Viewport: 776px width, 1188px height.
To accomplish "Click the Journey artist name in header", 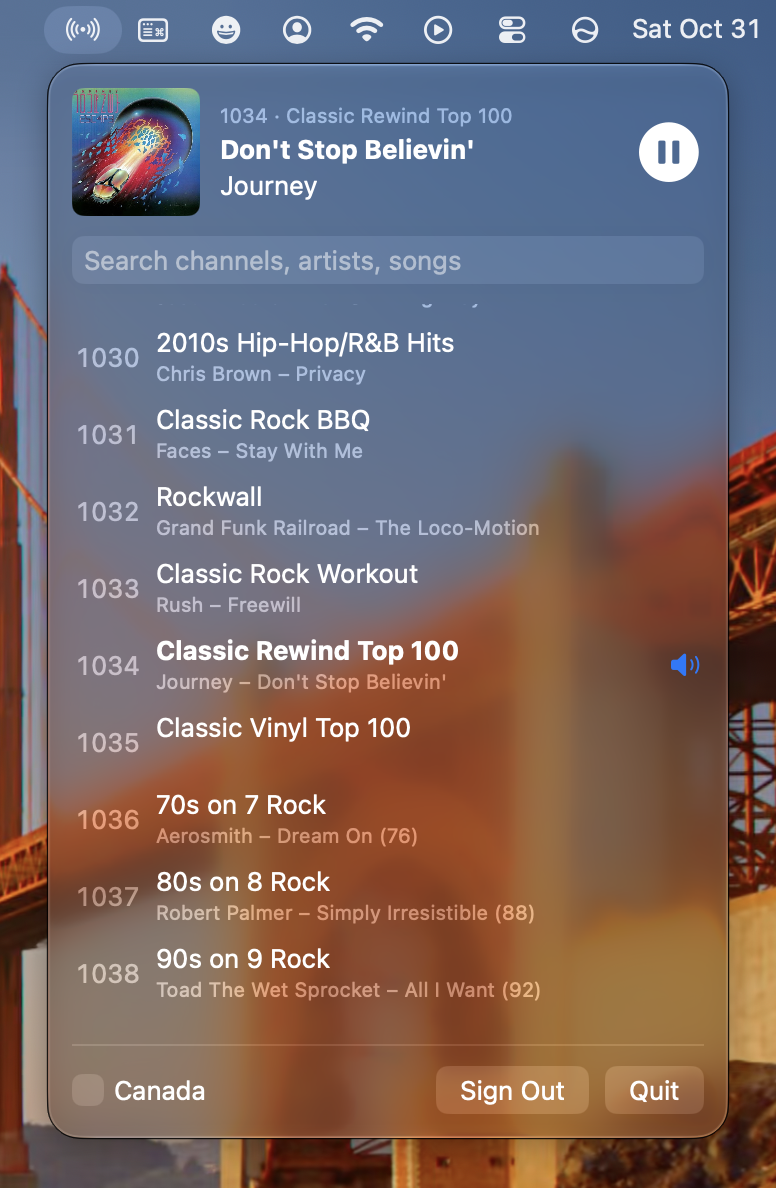I will click(268, 186).
